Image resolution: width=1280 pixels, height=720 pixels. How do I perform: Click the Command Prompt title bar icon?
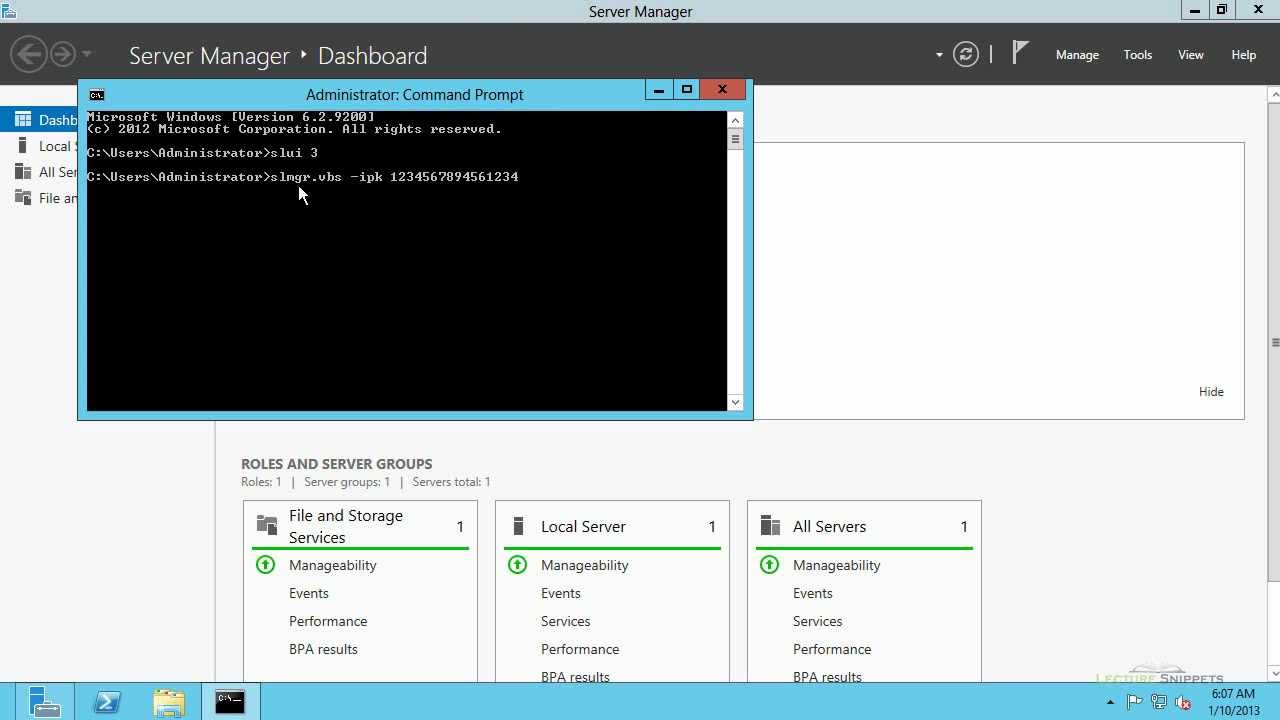[97, 95]
